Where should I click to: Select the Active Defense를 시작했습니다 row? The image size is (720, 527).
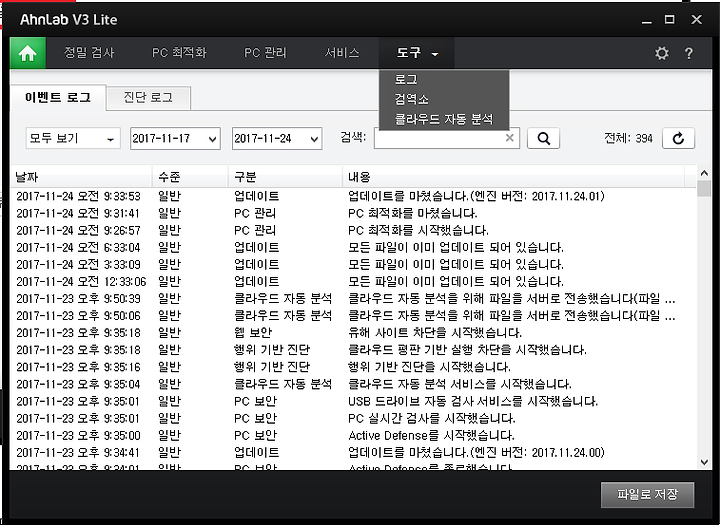click(x=353, y=435)
